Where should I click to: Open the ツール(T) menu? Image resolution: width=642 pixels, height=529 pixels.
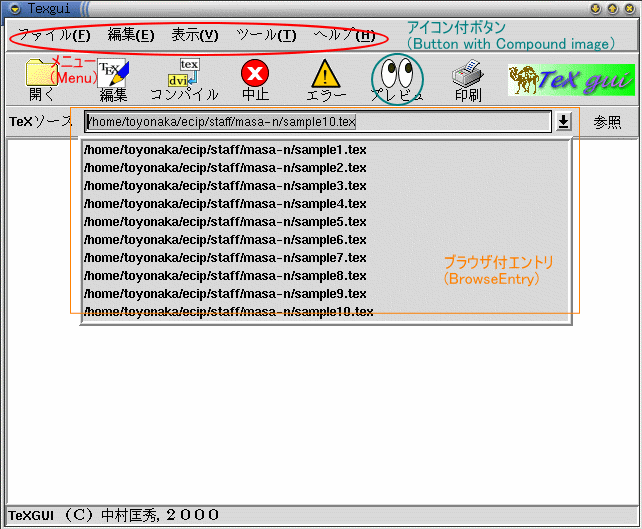[x=266, y=36]
